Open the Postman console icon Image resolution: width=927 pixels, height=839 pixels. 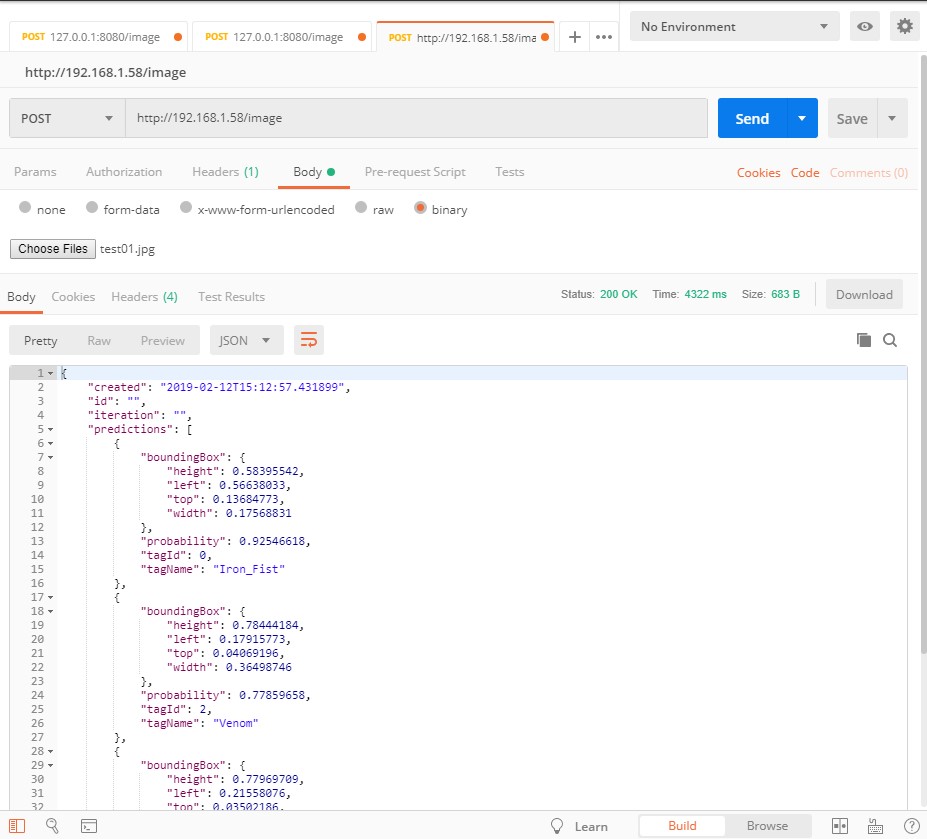point(89,826)
